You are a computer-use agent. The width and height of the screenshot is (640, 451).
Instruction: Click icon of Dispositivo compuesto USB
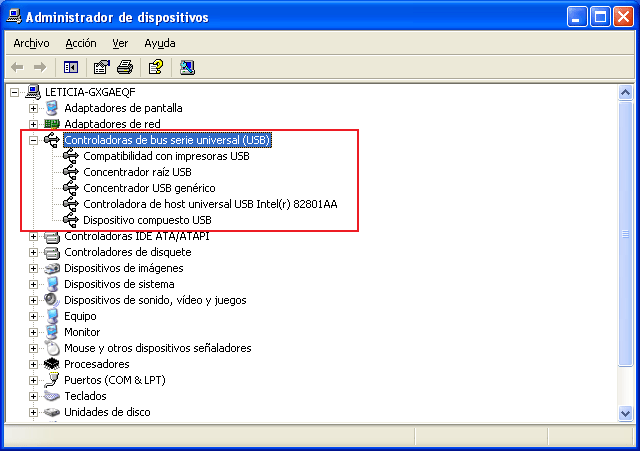click(x=71, y=220)
